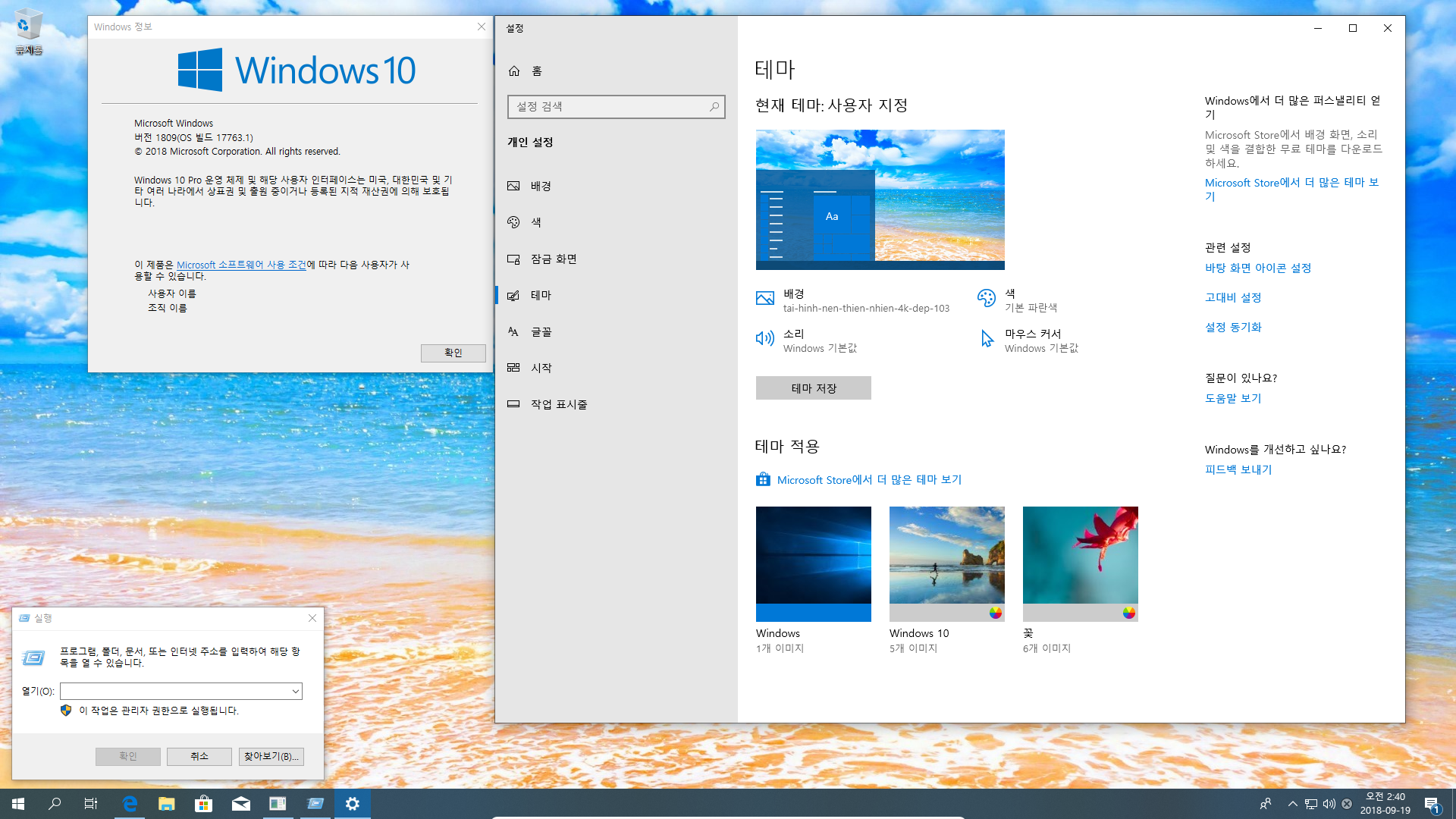This screenshot has width=1456, height=819.
Task: Click the Home icon in Settings sidebar
Action: [514, 71]
